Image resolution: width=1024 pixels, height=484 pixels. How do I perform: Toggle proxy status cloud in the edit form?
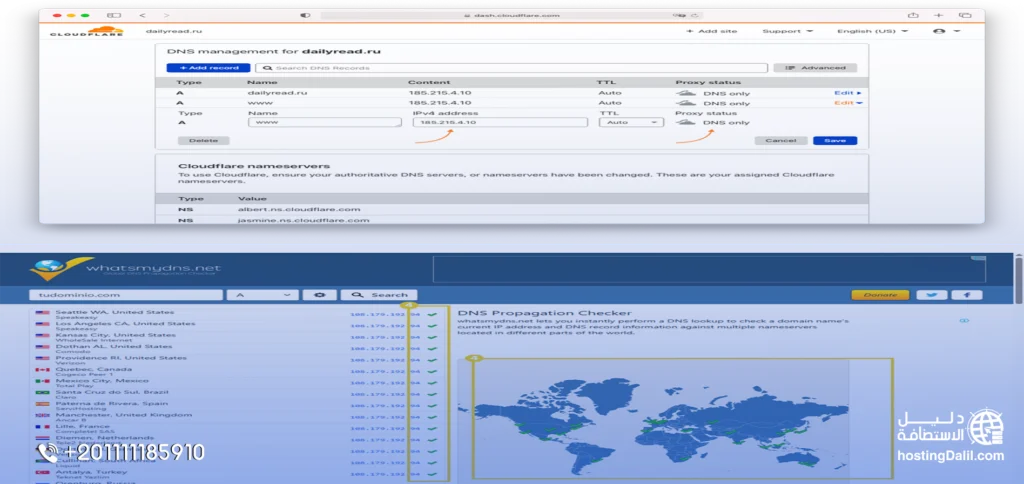point(685,122)
